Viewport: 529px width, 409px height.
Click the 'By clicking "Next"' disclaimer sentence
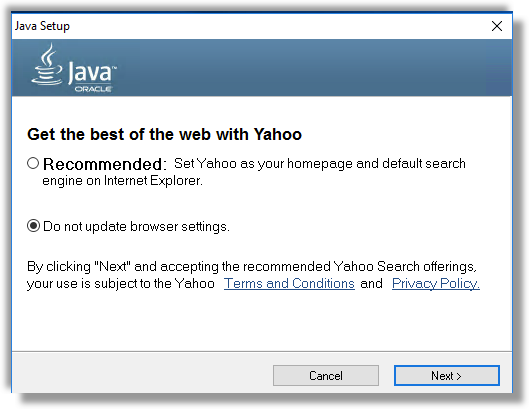point(252,267)
